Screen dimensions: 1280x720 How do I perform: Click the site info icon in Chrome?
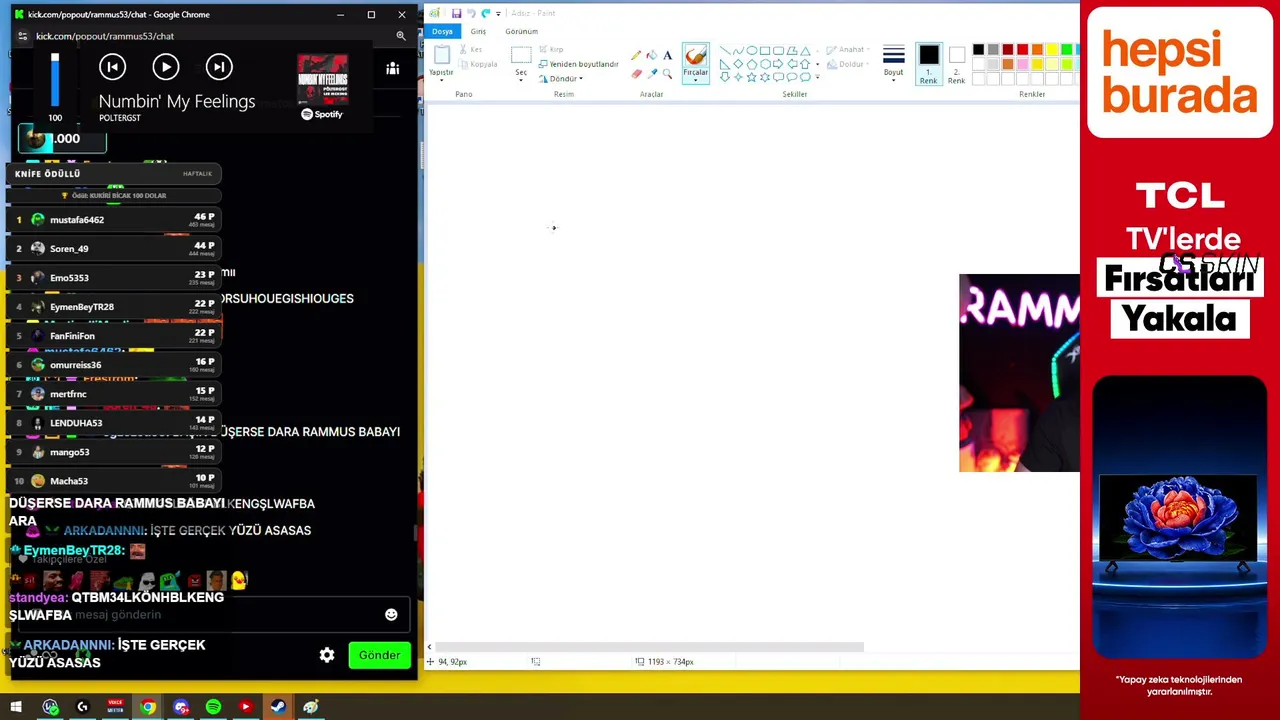click(x=22, y=36)
